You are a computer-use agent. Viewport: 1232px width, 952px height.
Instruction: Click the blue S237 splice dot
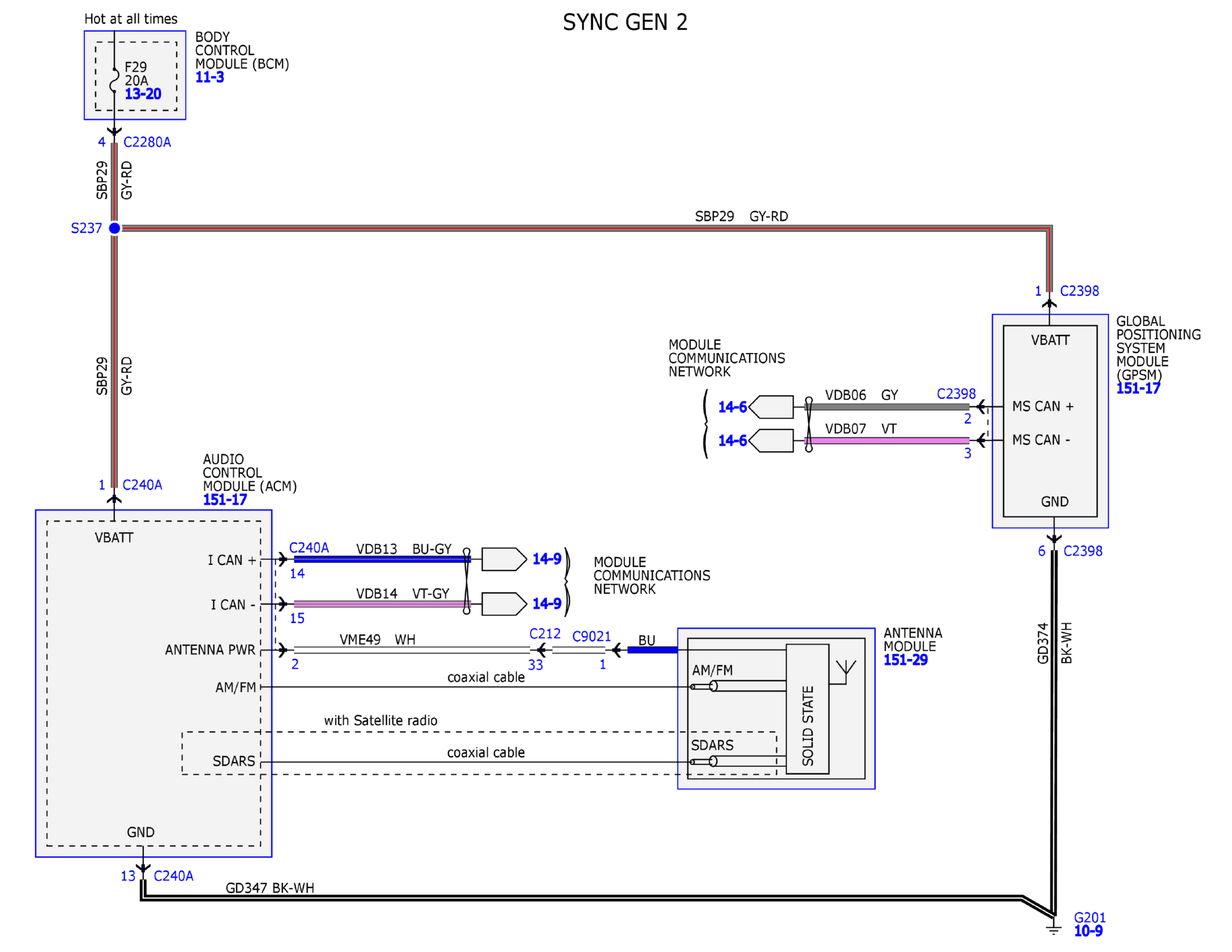[x=115, y=228]
